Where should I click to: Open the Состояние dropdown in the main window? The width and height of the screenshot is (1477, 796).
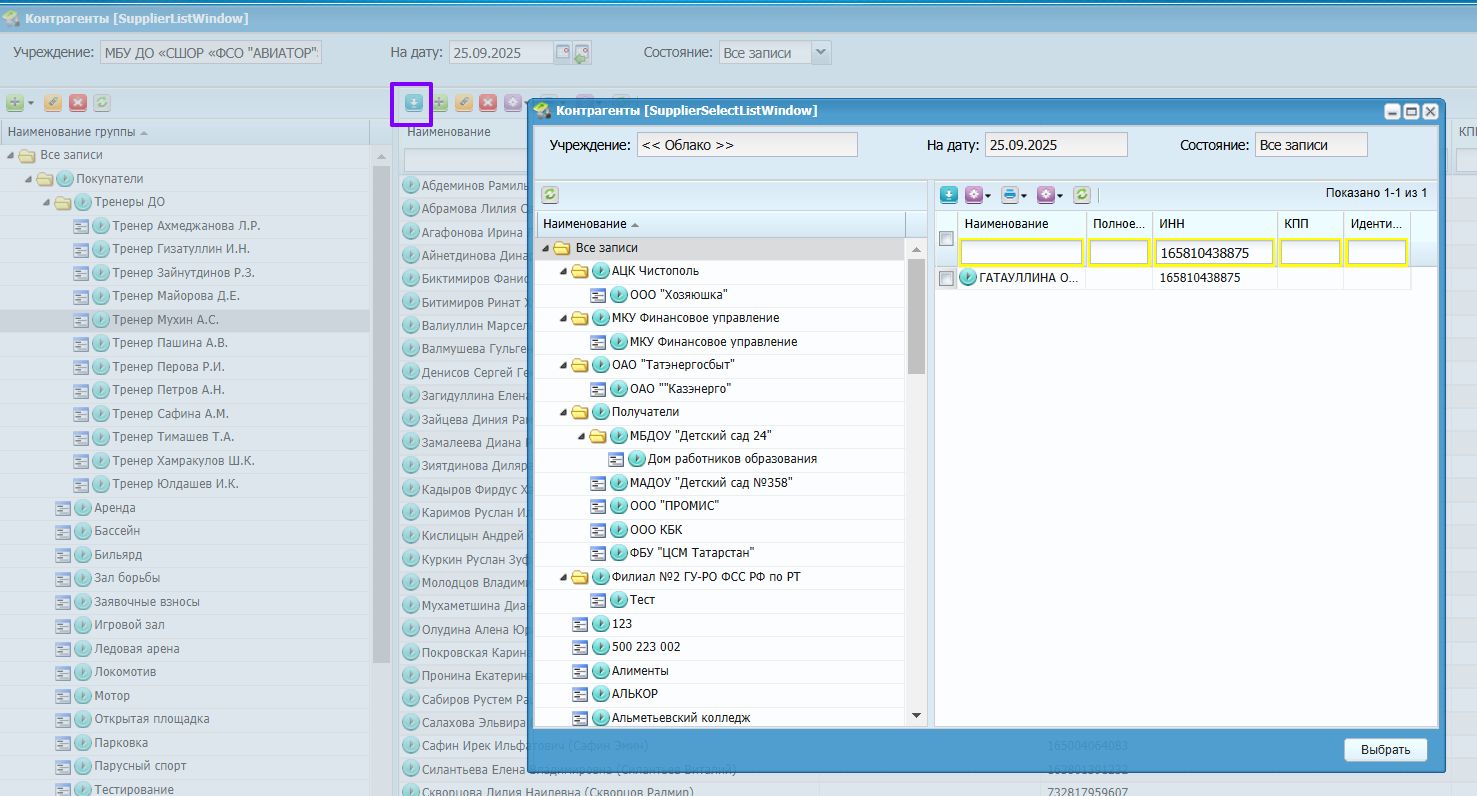821,53
